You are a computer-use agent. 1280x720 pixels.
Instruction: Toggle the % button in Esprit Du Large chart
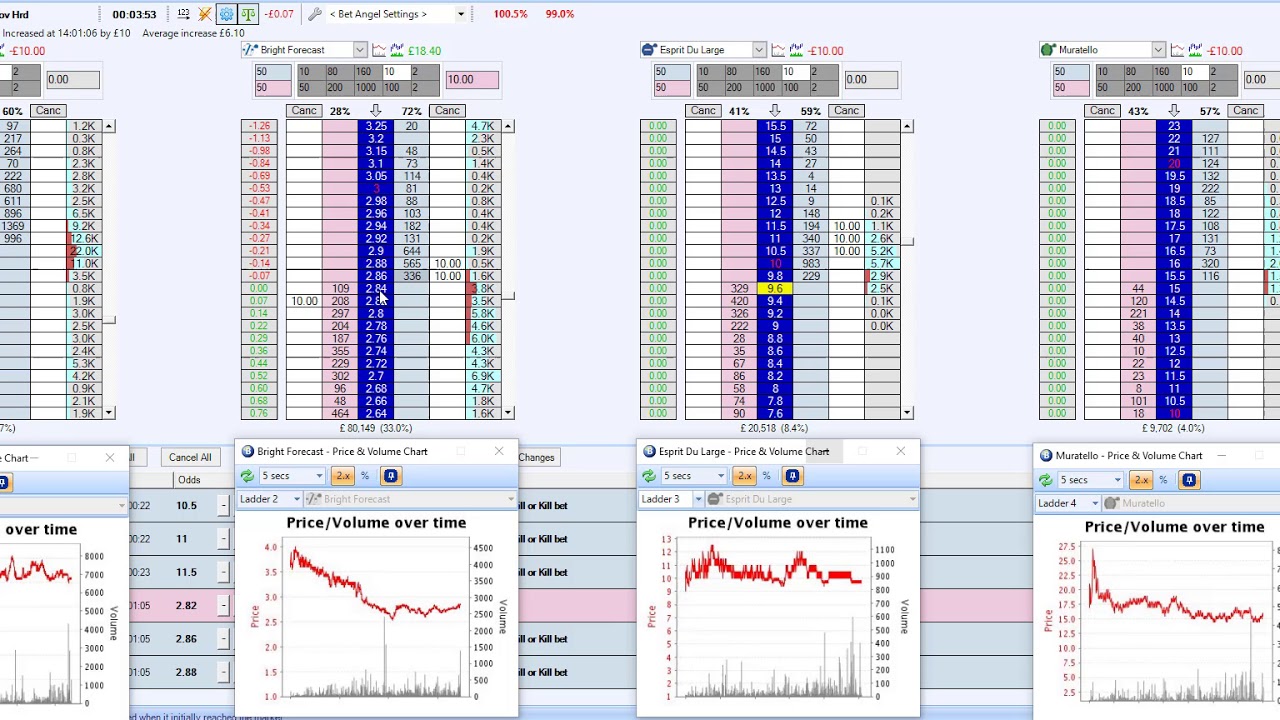click(767, 476)
